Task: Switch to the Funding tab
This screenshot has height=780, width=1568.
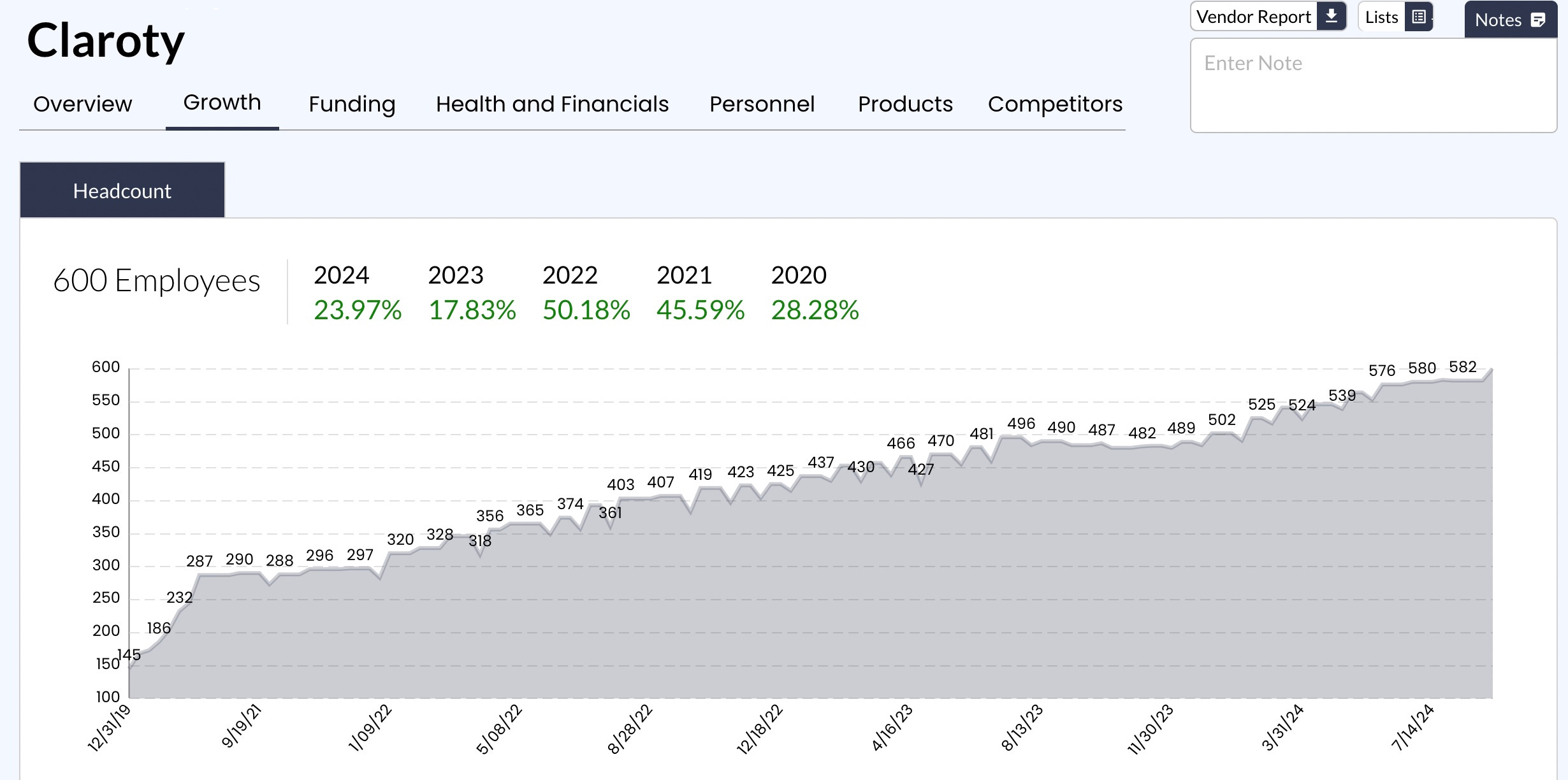Action: [x=352, y=104]
